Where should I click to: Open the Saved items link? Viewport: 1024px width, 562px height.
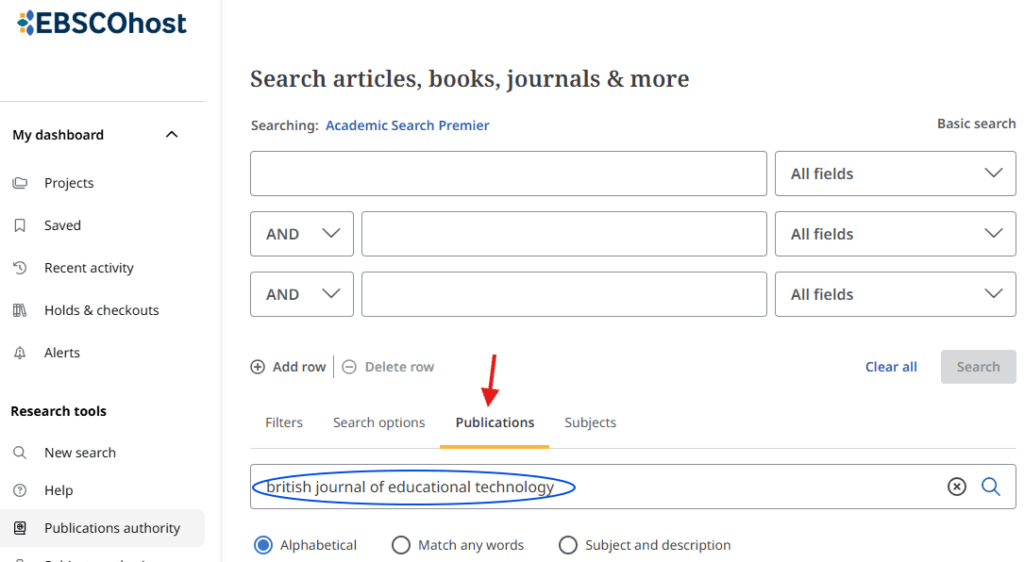[x=63, y=225]
